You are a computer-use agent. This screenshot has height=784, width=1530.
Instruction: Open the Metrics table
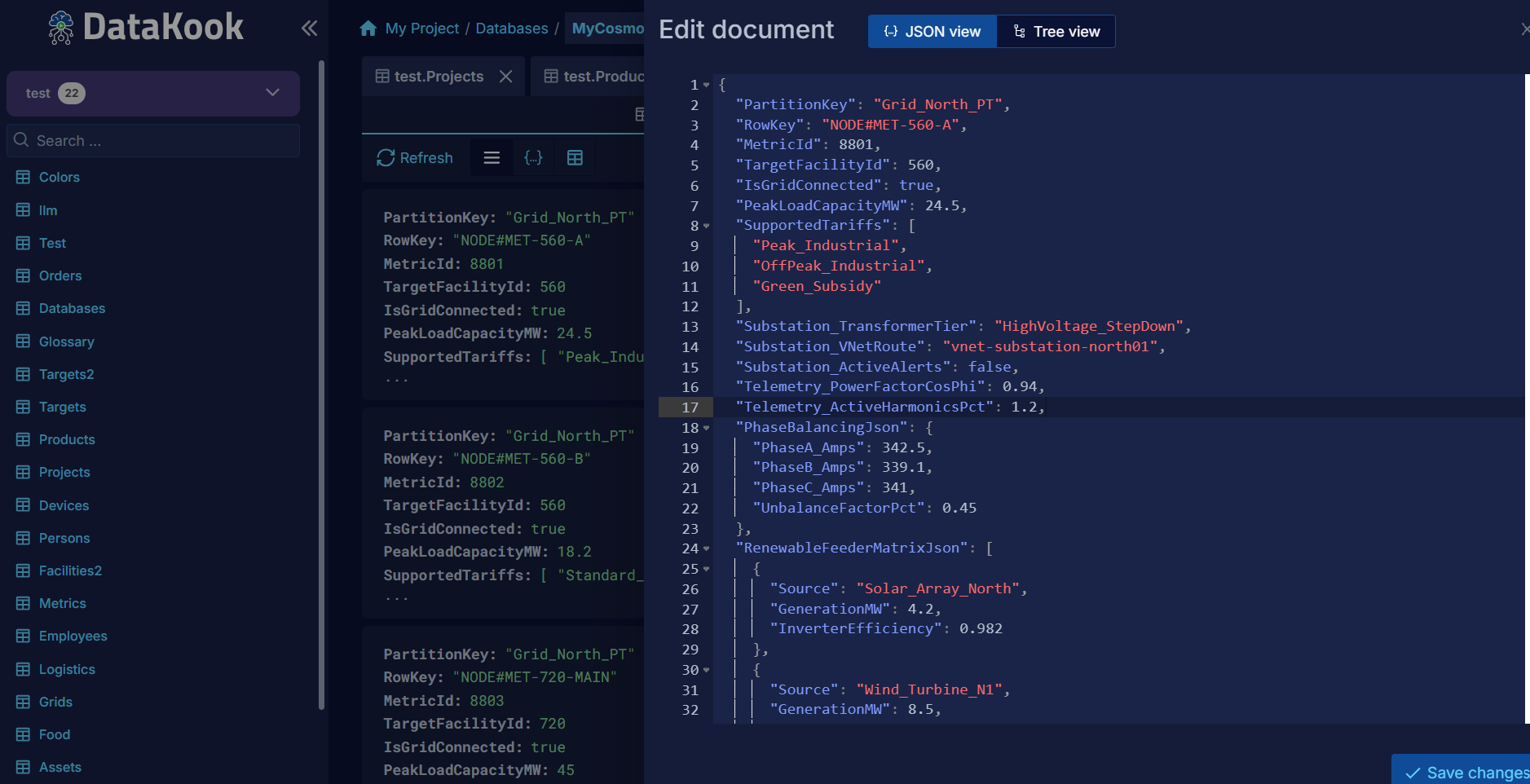coord(62,603)
